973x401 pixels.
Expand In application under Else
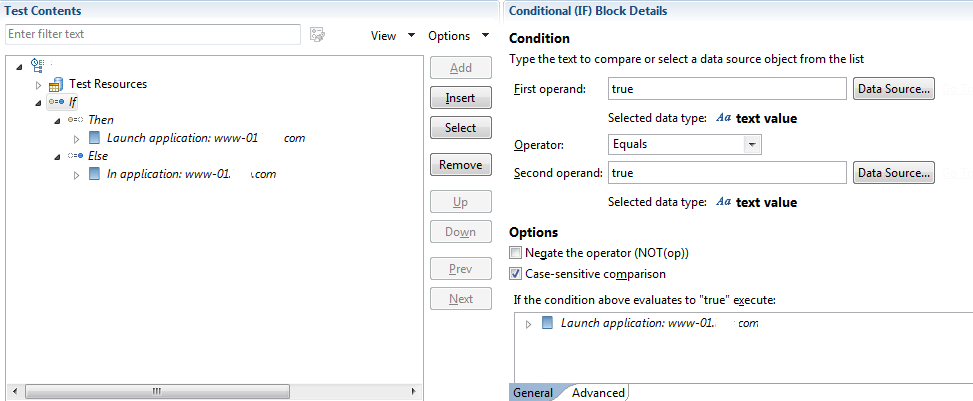[x=77, y=175]
